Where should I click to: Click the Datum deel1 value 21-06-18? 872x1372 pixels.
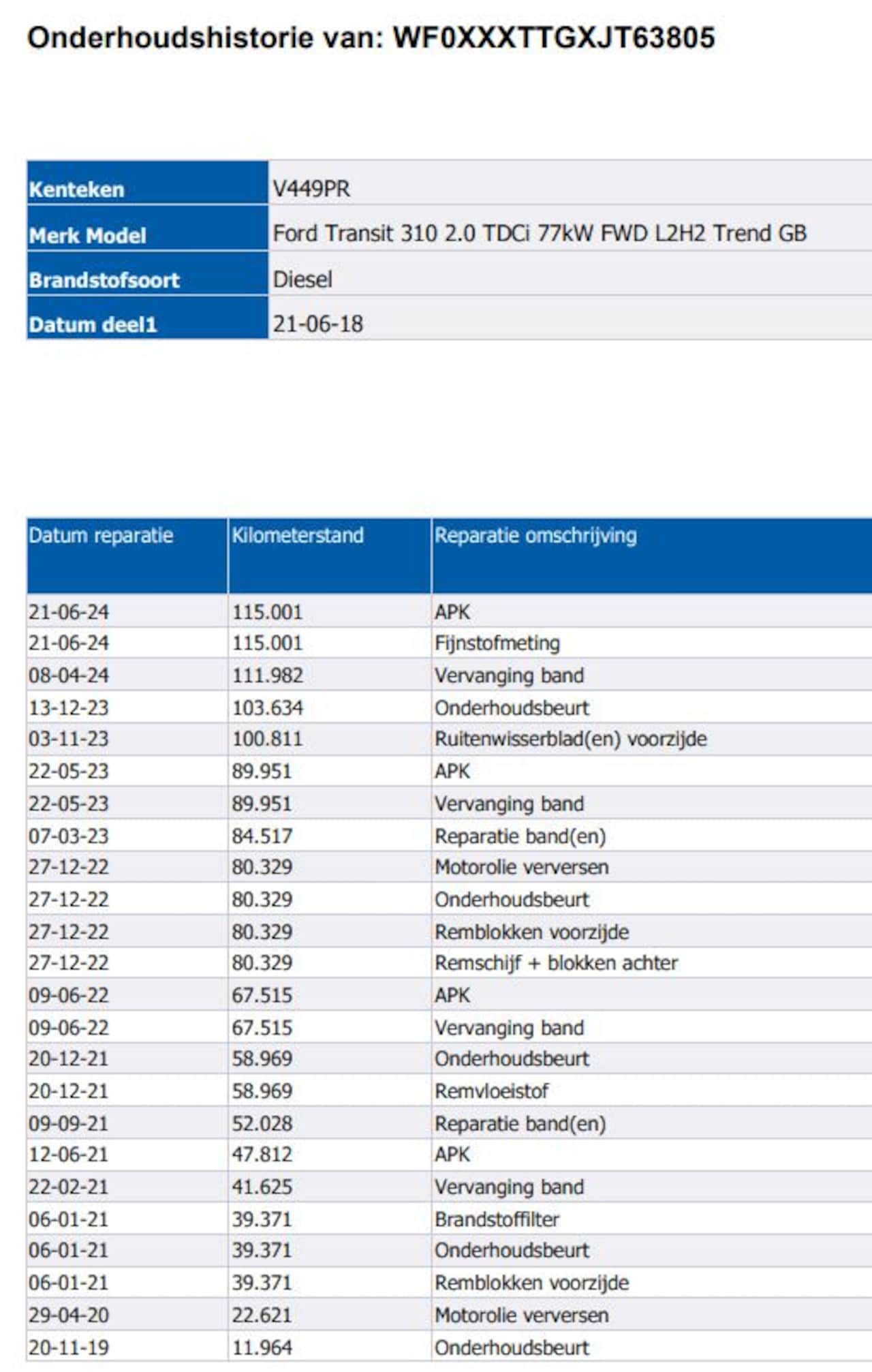(x=317, y=323)
